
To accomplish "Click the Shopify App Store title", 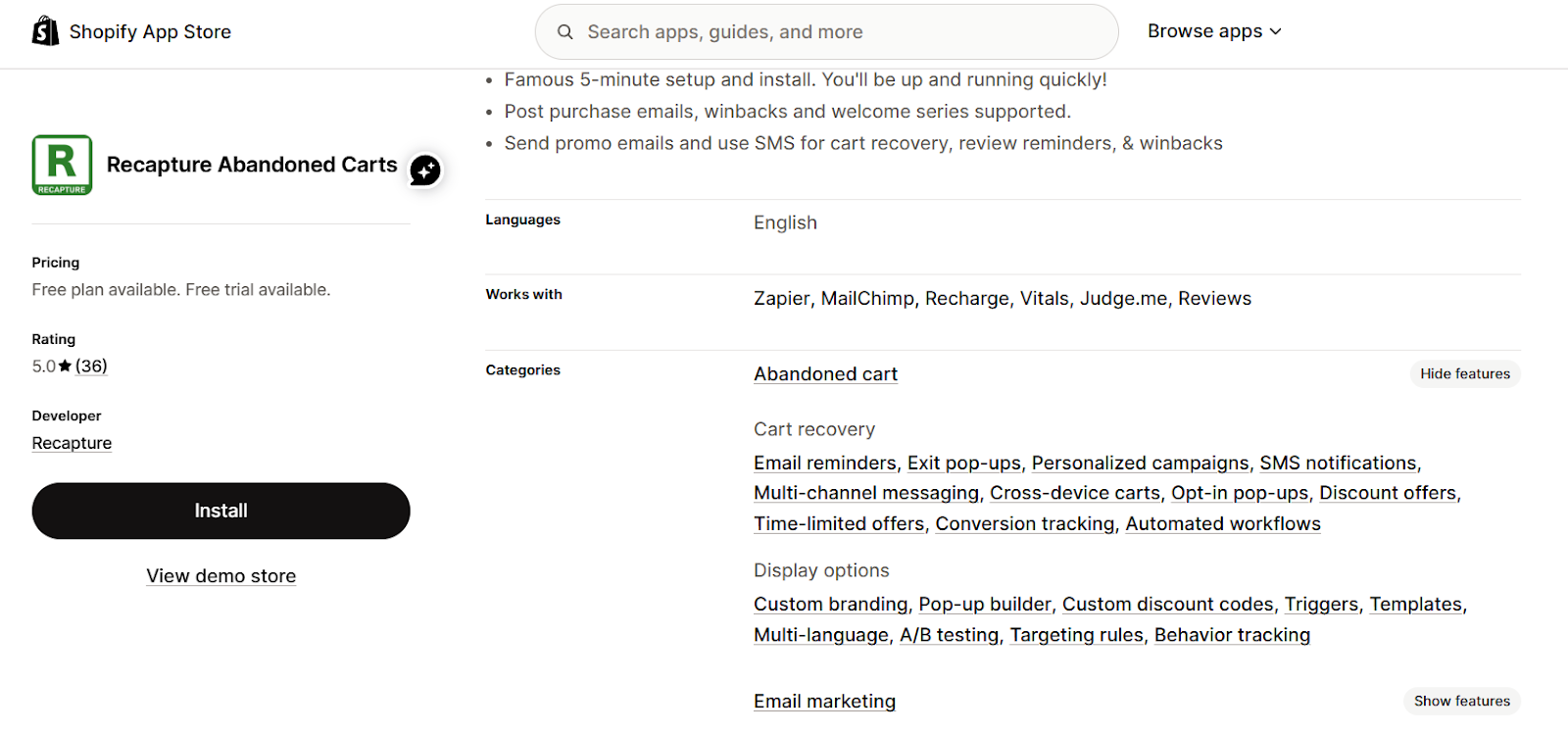I will (x=150, y=31).
